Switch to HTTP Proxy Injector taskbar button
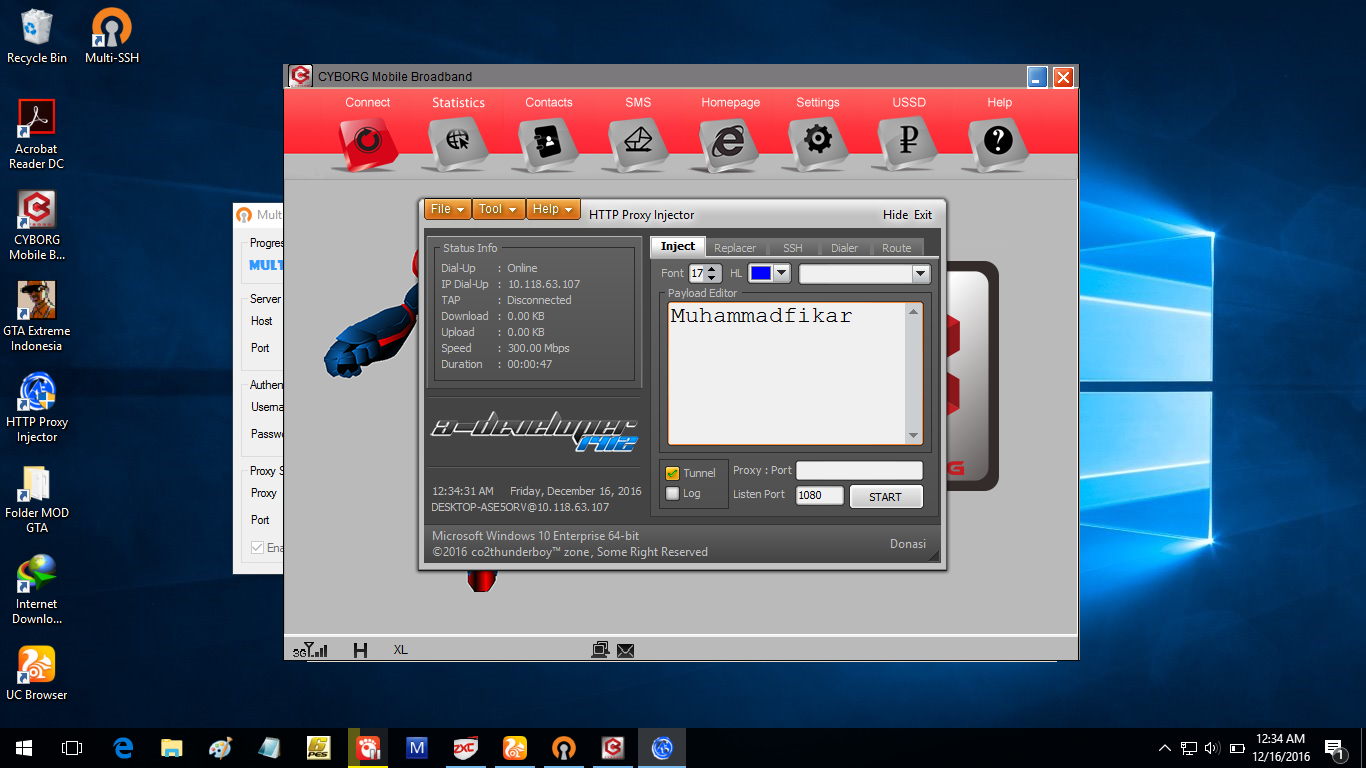This screenshot has height=768, width=1366. tap(661, 748)
